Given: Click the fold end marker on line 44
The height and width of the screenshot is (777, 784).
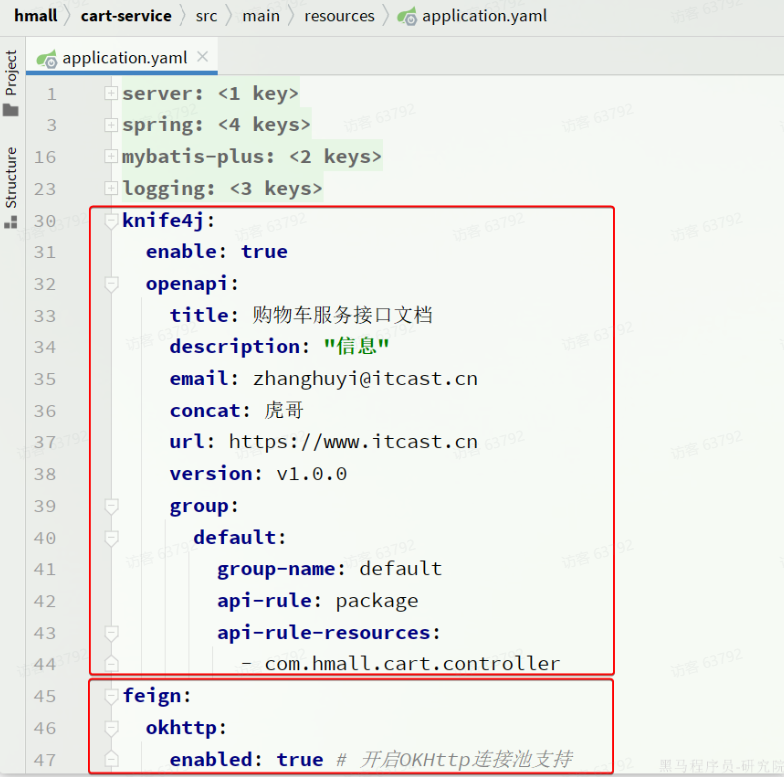Looking at the screenshot, I should [x=111, y=663].
